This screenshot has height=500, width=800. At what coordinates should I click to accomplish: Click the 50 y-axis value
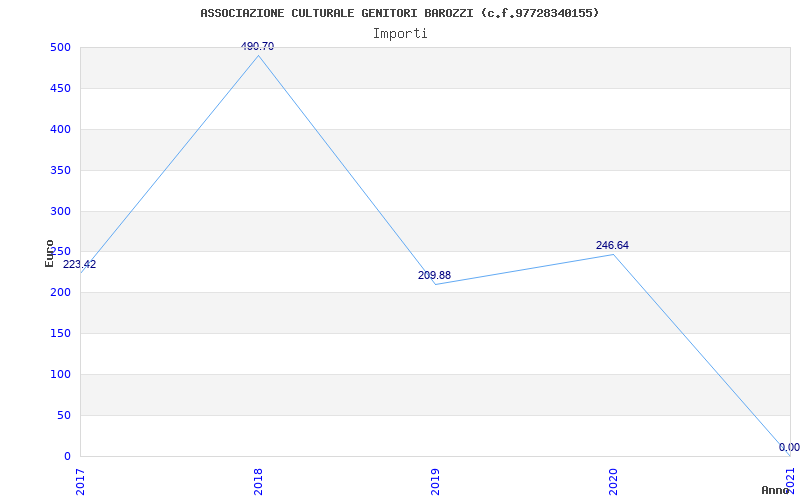coord(63,415)
